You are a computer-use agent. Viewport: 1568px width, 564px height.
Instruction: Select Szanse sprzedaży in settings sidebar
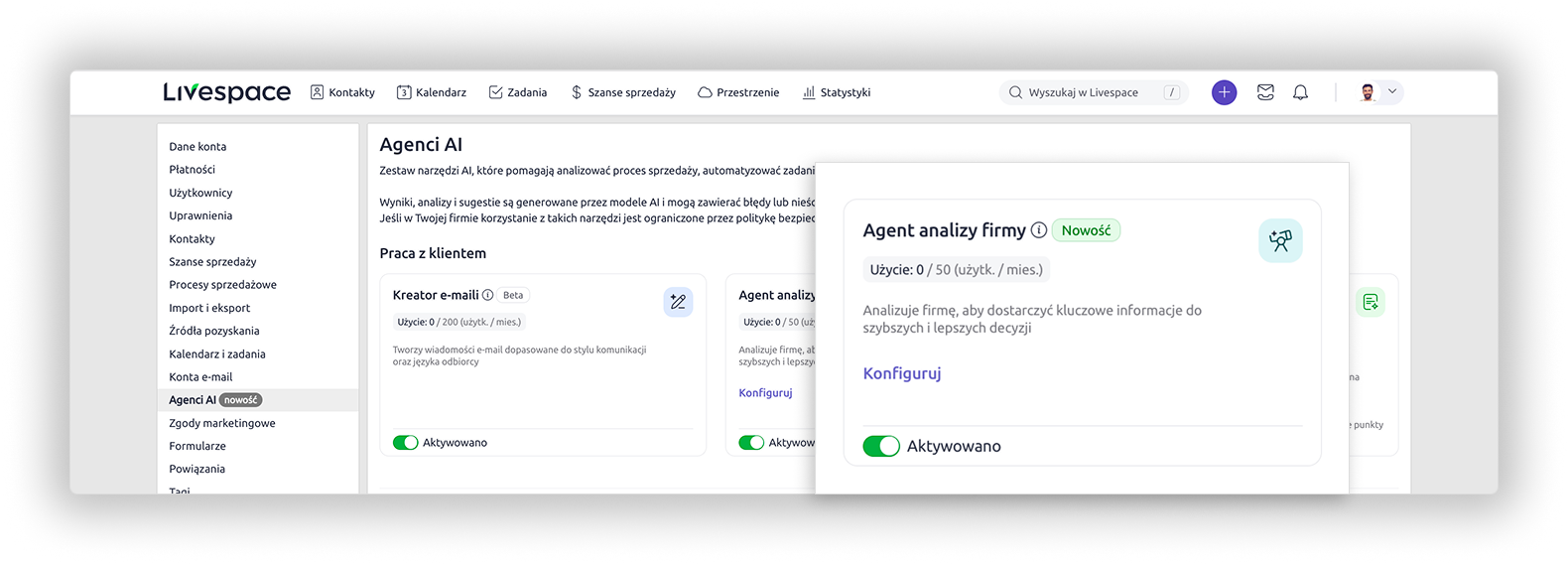(212, 262)
